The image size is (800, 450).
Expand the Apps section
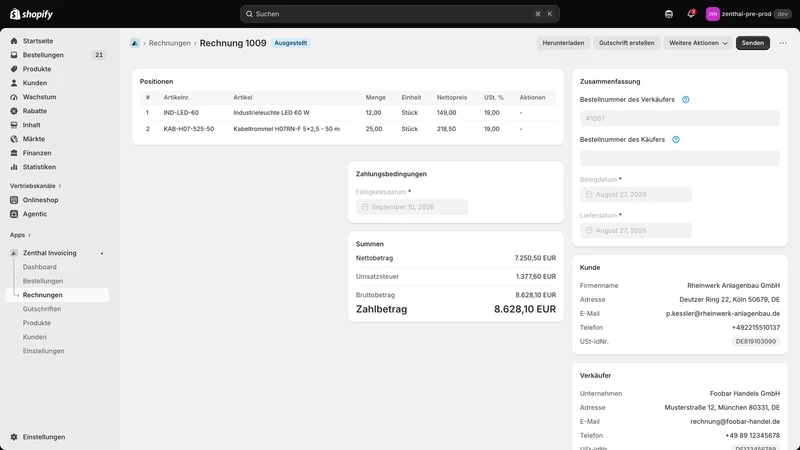pyautogui.click(x=20, y=235)
